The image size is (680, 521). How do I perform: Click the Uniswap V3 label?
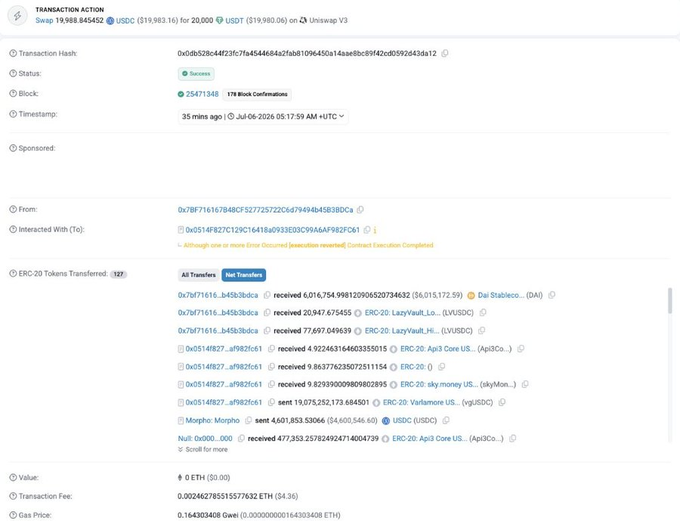point(328,20)
